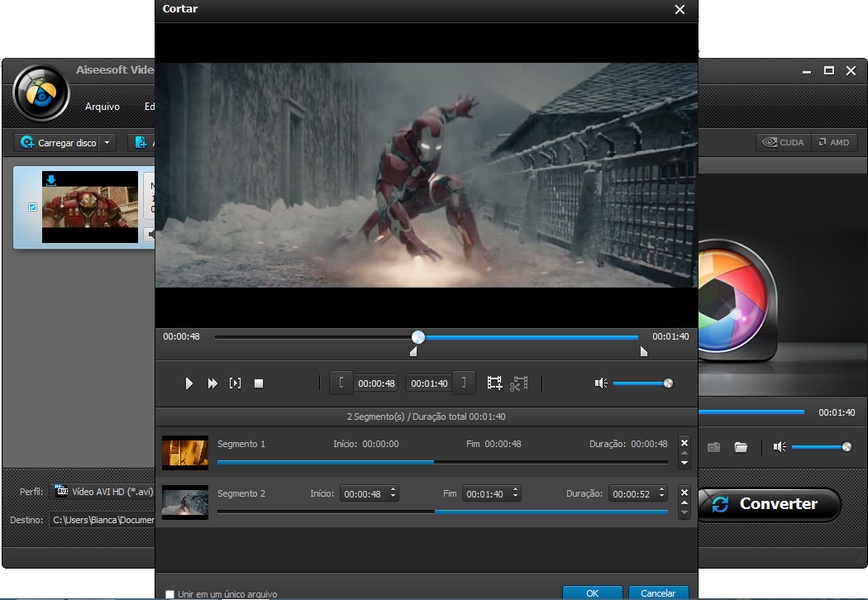This screenshot has width=868, height=600.
Task: Click Carregar disco in main window
Action: click(x=58, y=143)
